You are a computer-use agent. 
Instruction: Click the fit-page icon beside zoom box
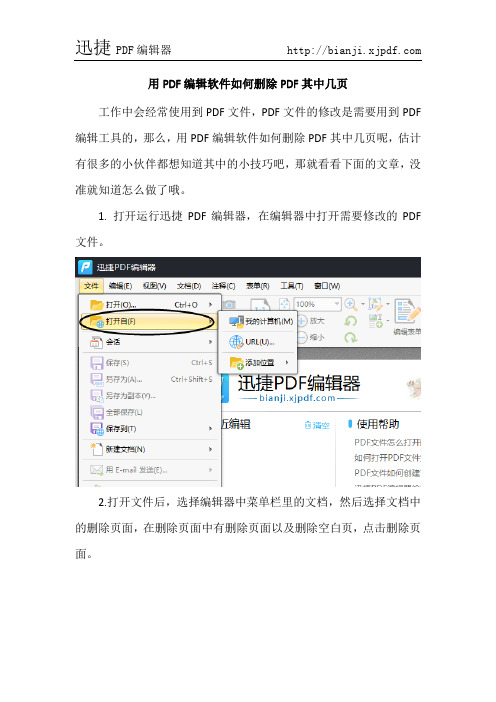pyautogui.click(x=284, y=304)
